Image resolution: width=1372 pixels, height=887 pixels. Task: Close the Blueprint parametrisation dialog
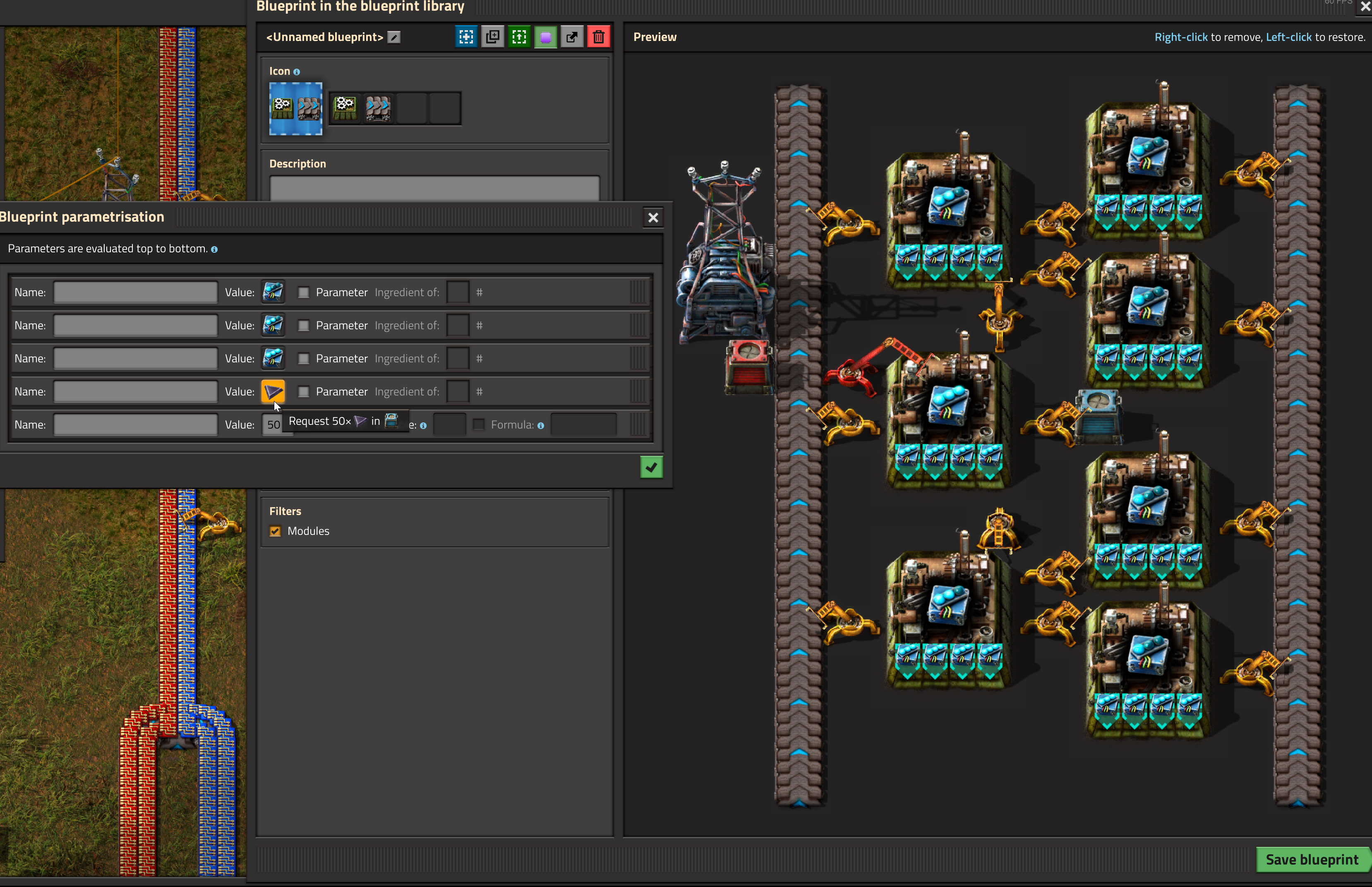pos(652,218)
